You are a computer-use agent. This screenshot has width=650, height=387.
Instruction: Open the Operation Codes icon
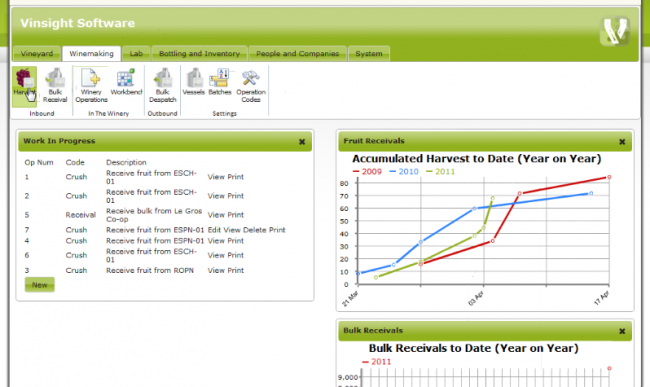tap(251, 85)
